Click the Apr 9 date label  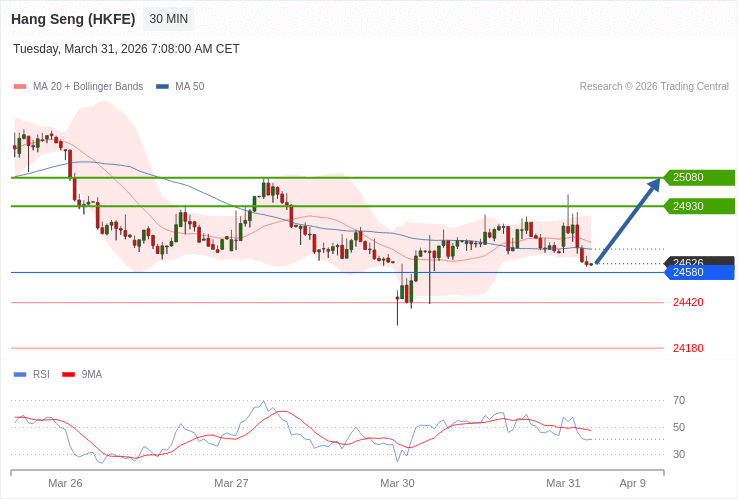point(633,484)
